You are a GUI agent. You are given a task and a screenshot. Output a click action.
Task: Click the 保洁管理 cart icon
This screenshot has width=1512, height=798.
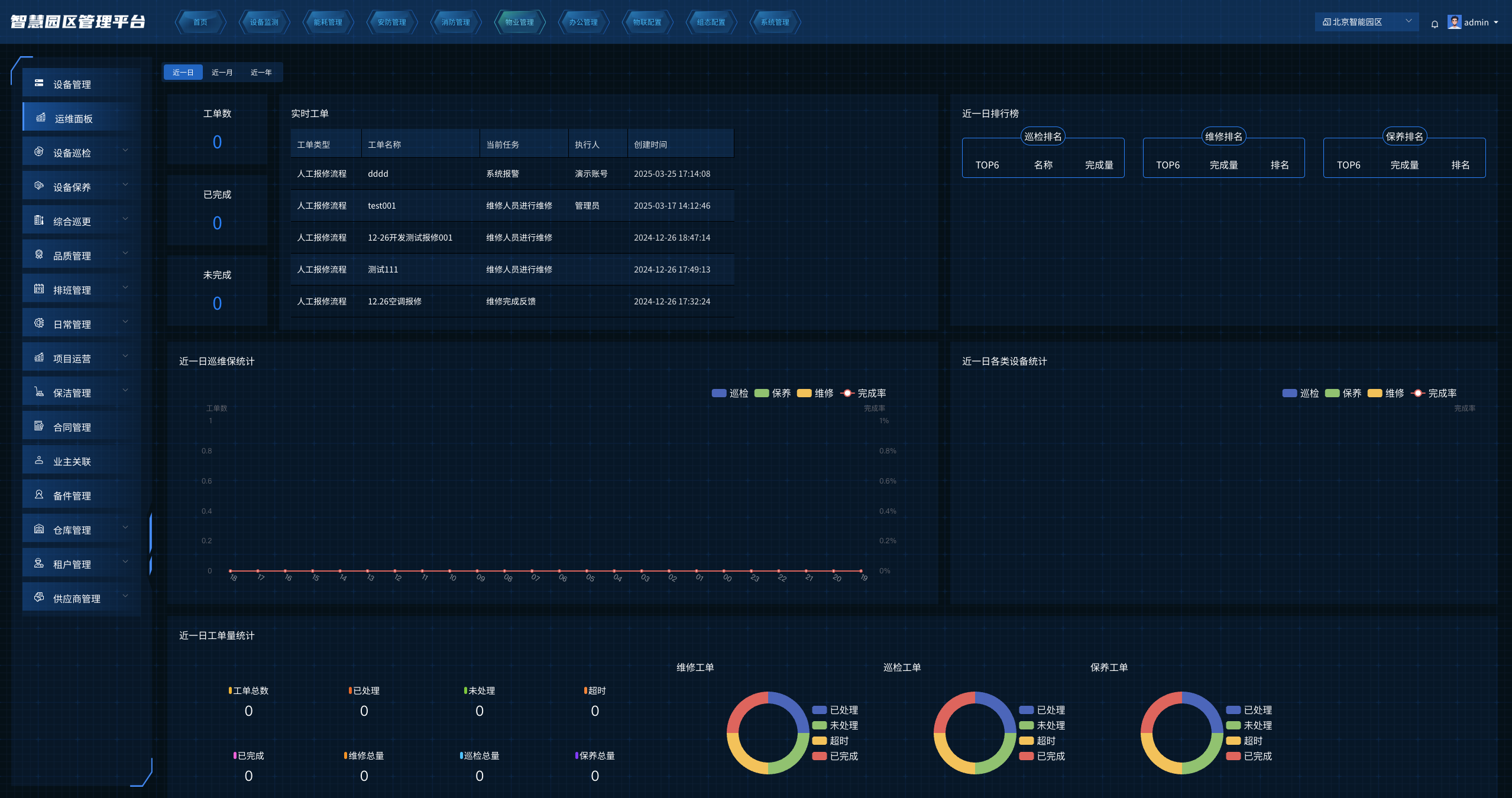[39, 392]
